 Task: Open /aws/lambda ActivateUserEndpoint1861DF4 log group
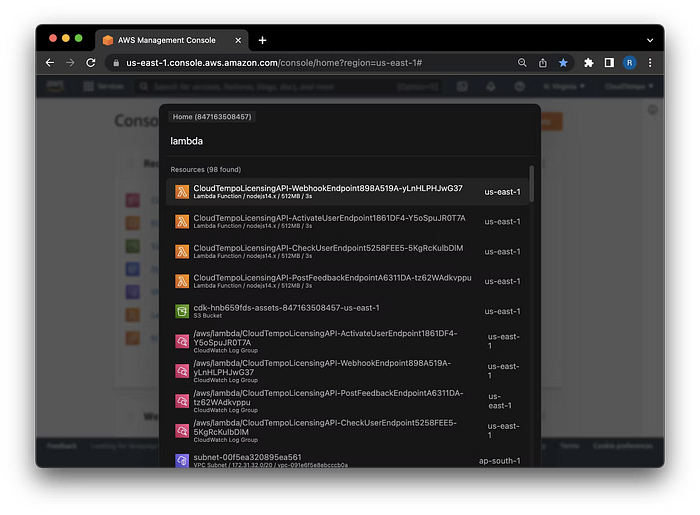347,341
